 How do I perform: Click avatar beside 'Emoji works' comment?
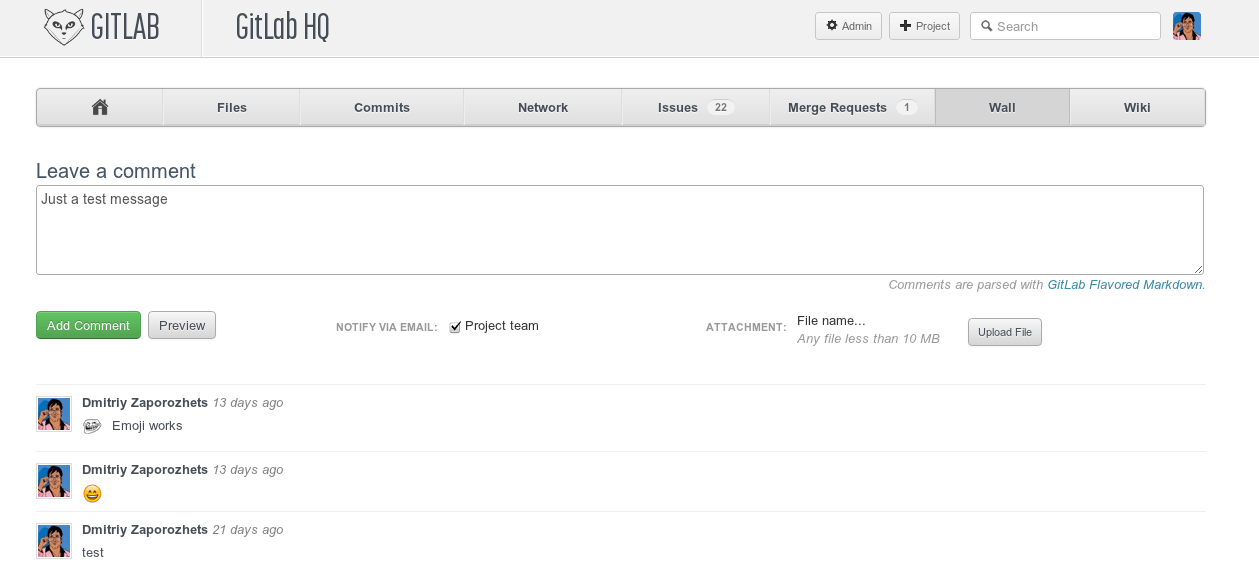coord(54,414)
